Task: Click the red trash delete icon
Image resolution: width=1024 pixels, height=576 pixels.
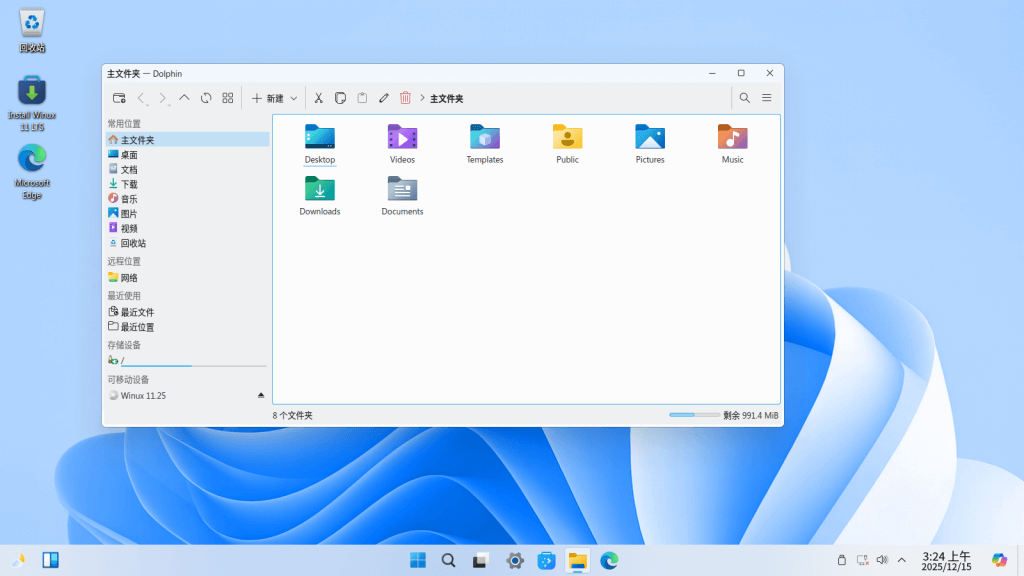Action: point(406,98)
